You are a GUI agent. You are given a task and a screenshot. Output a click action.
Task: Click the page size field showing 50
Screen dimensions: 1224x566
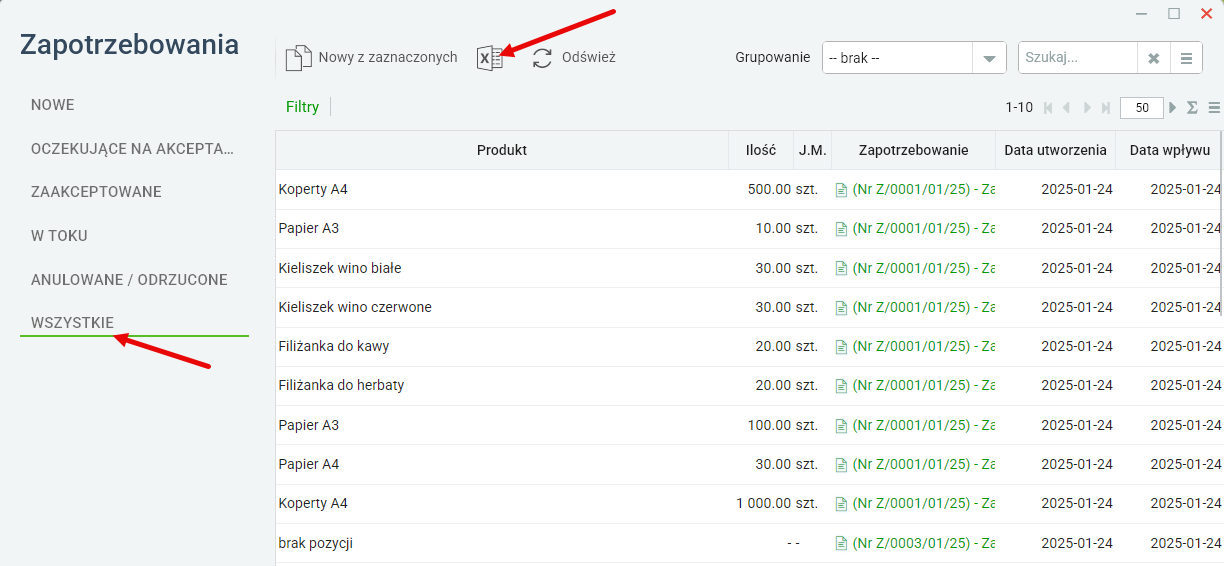[1141, 107]
